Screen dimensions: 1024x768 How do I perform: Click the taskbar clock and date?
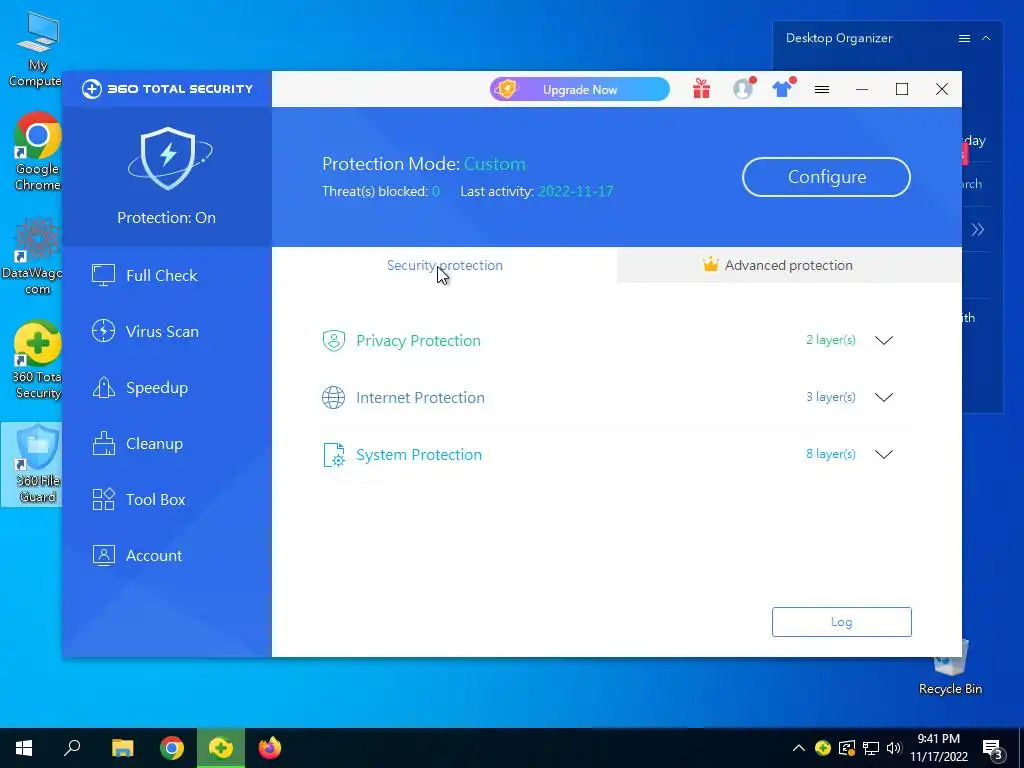click(938, 748)
